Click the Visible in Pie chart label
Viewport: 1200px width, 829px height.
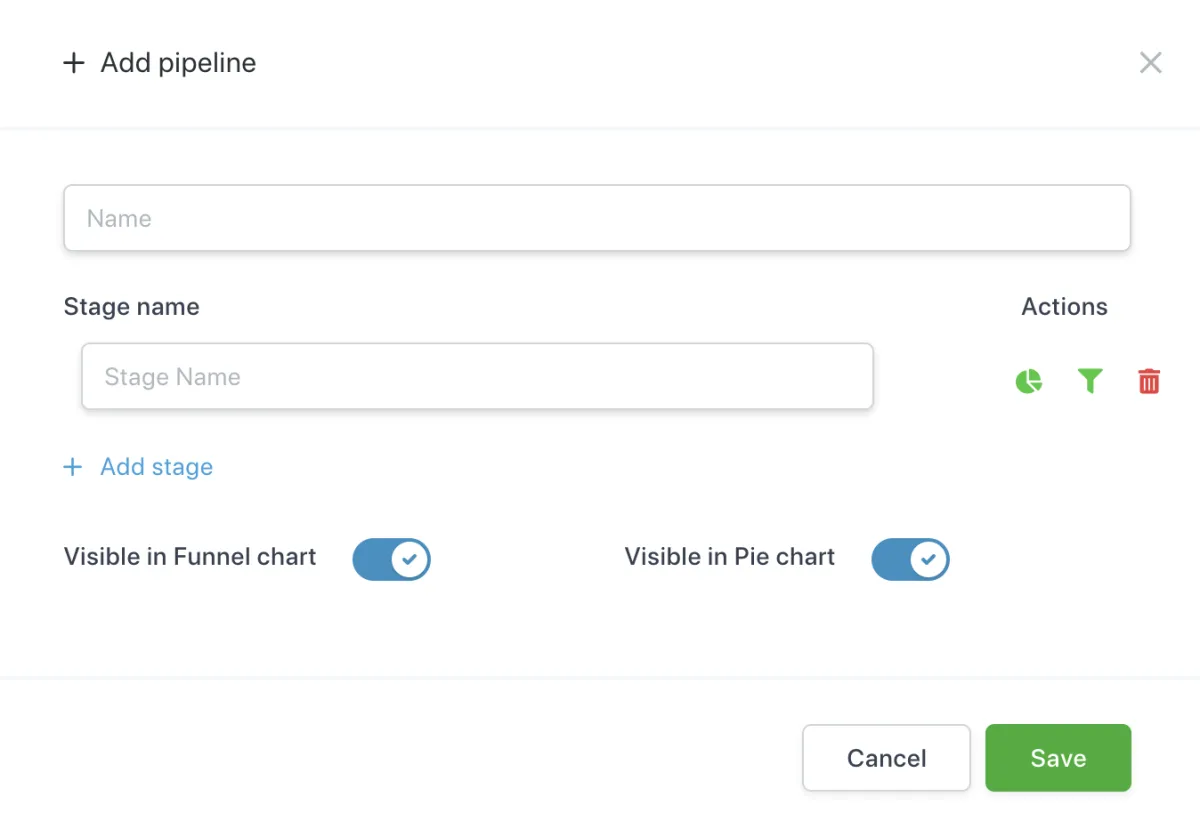[x=730, y=557]
